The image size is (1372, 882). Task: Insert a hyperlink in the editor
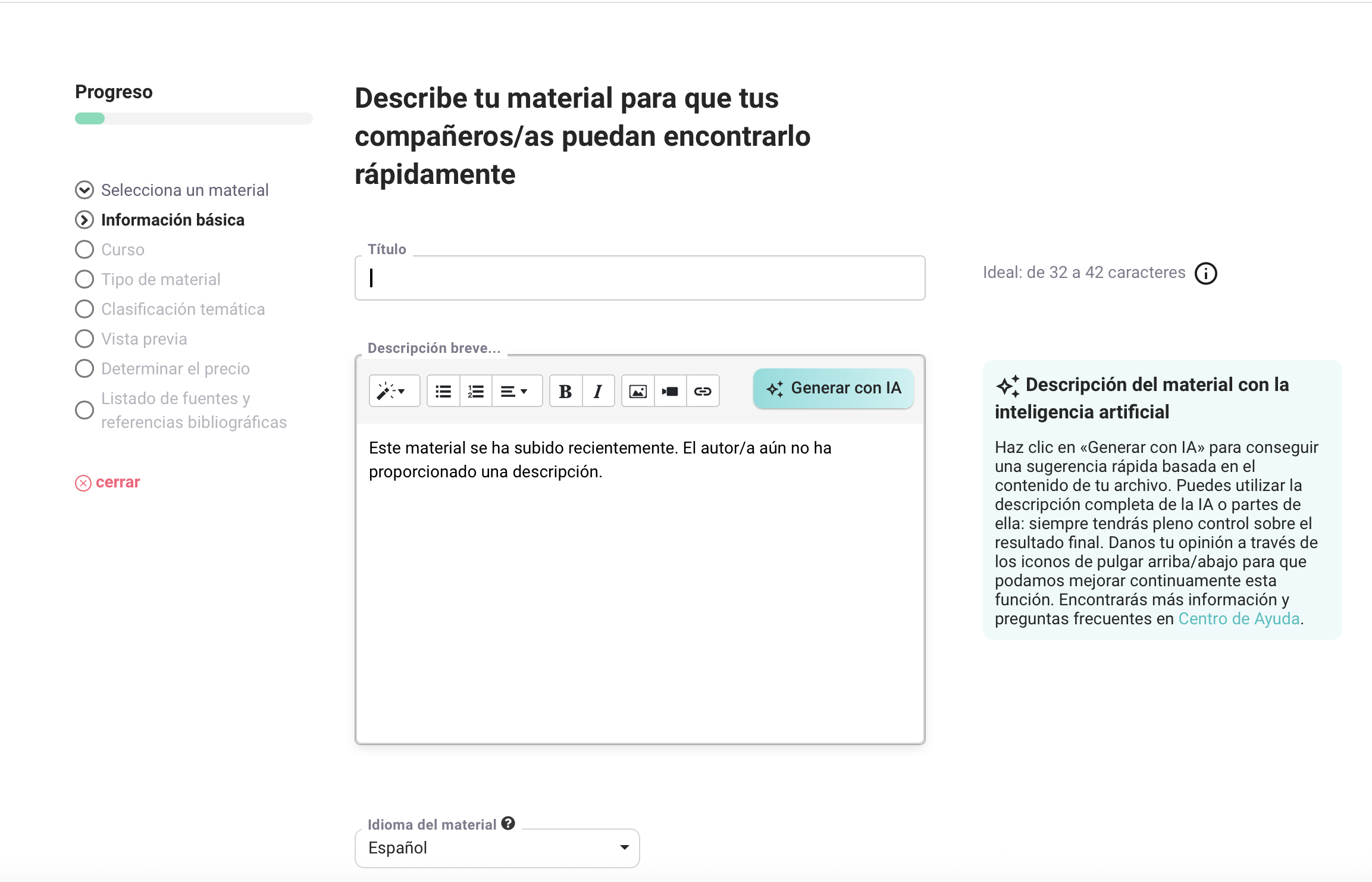pos(703,391)
